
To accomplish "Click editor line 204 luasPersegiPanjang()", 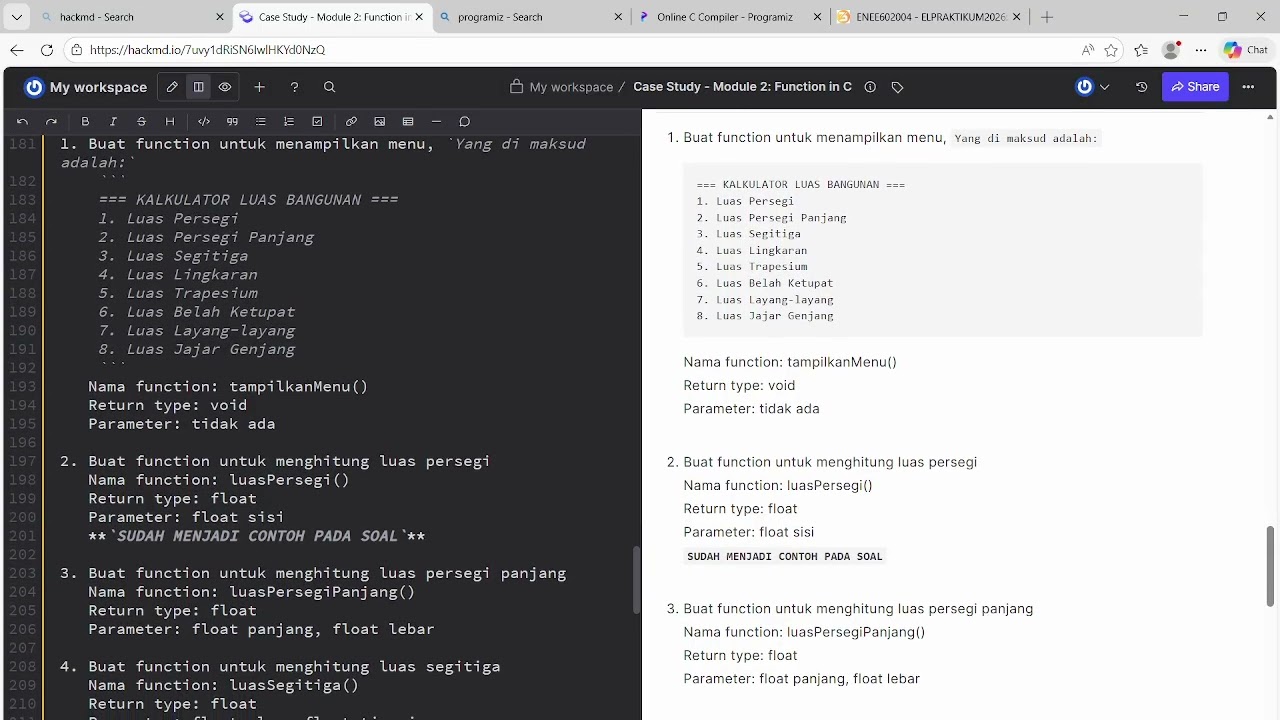I will [251, 592].
